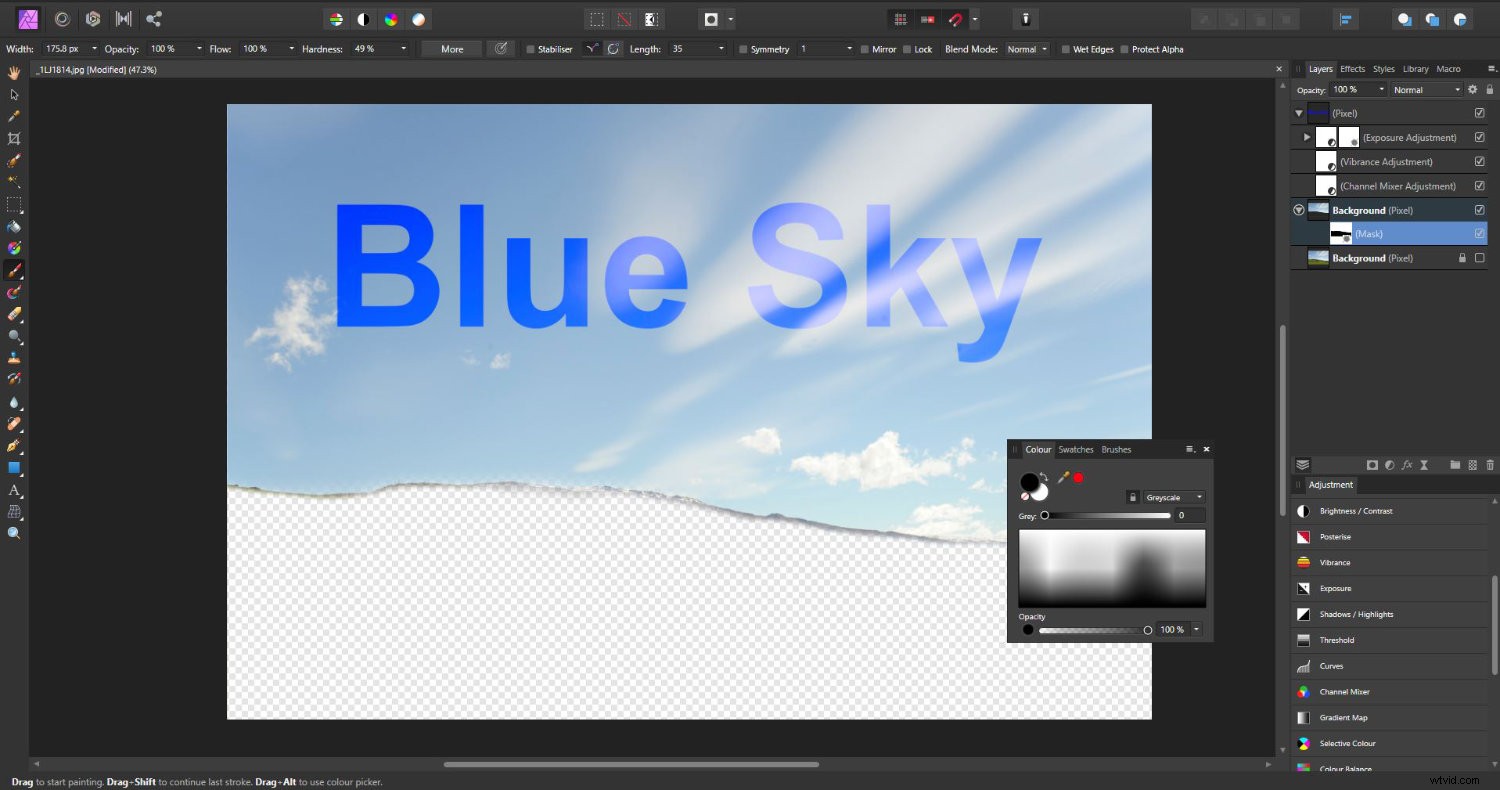This screenshot has height=790, width=1500.
Task: Select the Text tool
Action: click(x=13, y=490)
